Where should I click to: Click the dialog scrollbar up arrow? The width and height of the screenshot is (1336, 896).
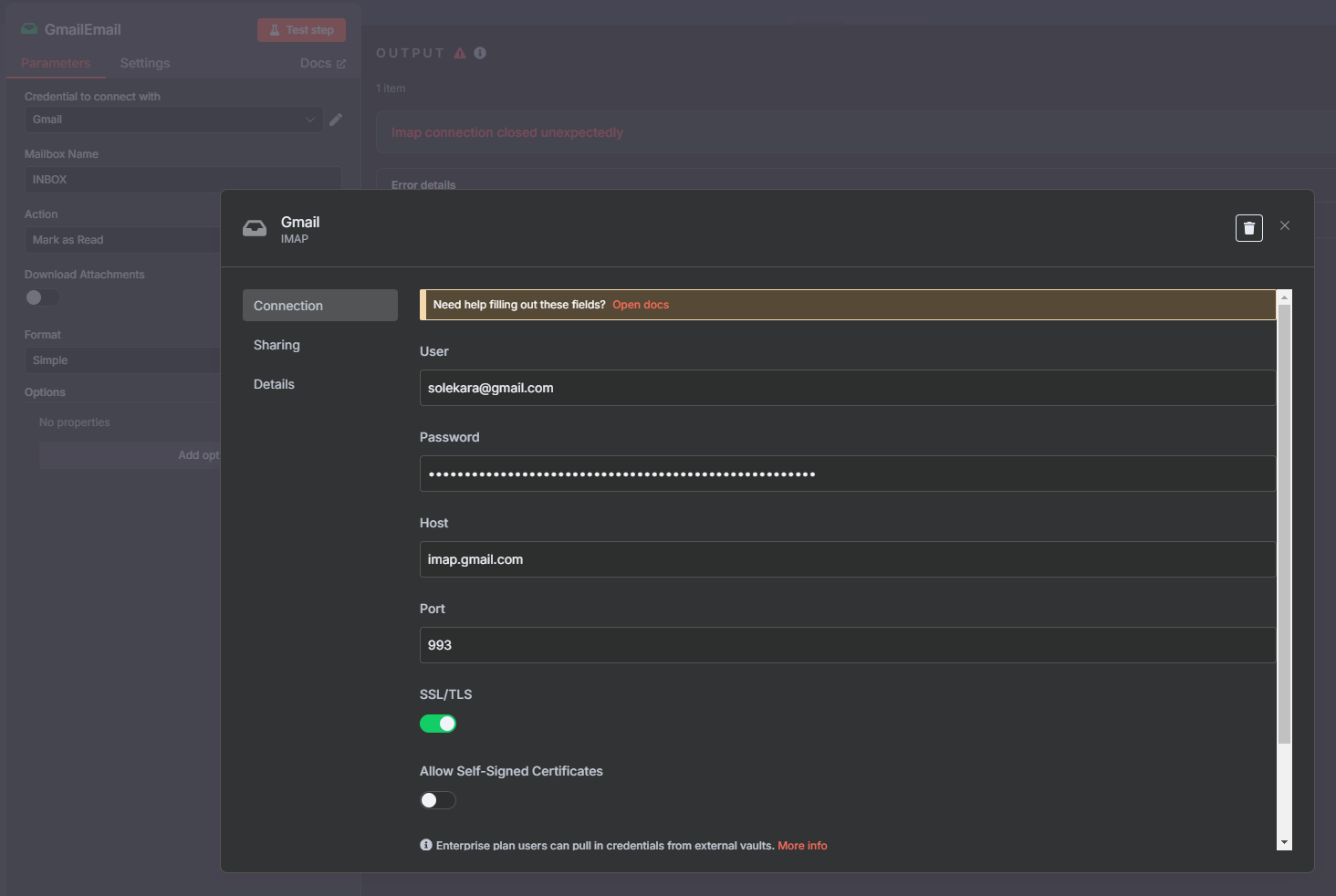[1285, 297]
